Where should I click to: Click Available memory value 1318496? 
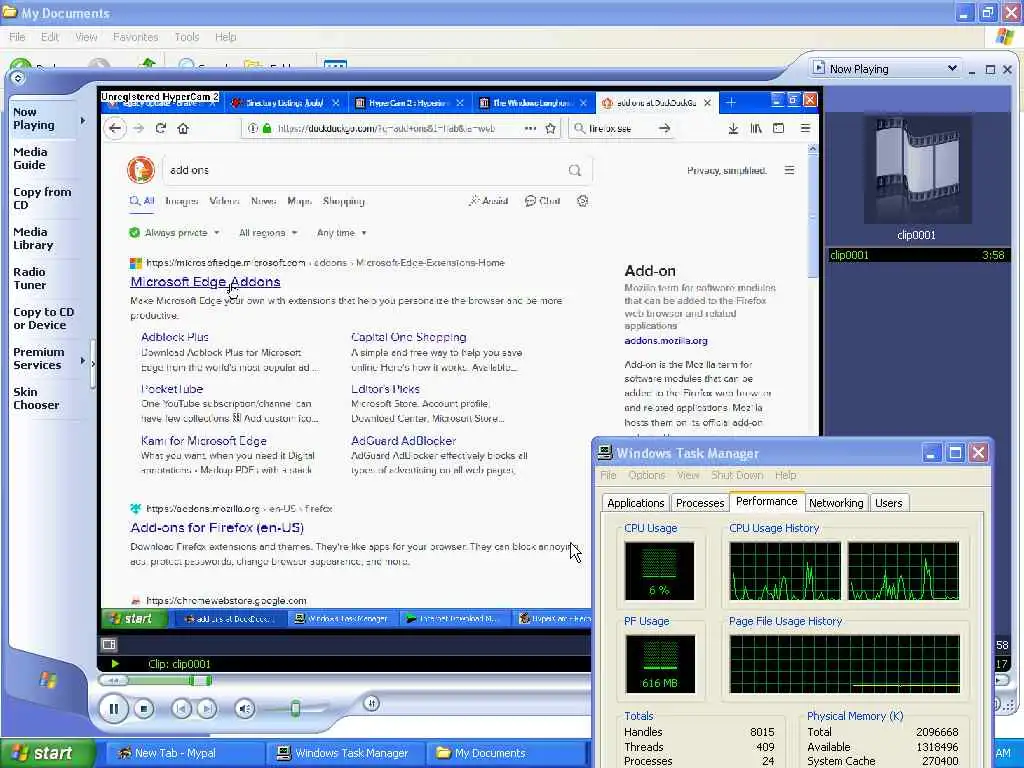click(x=937, y=746)
